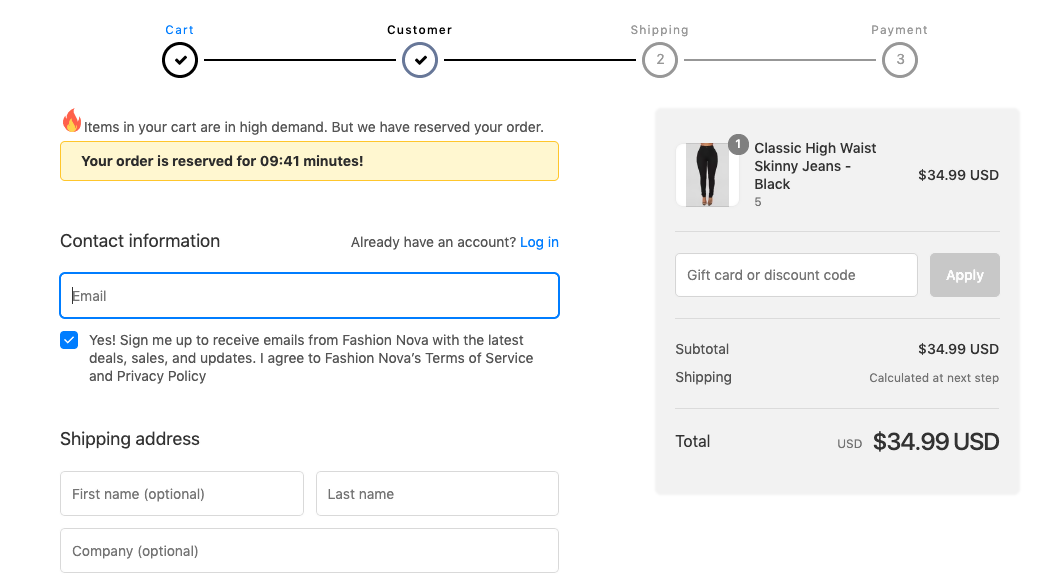Image resolution: width=1043 pixels, height=585 pixels.
Task: Click the quantity badge on the jeans image
Action: pyautogui.click(x=738, y=145)
